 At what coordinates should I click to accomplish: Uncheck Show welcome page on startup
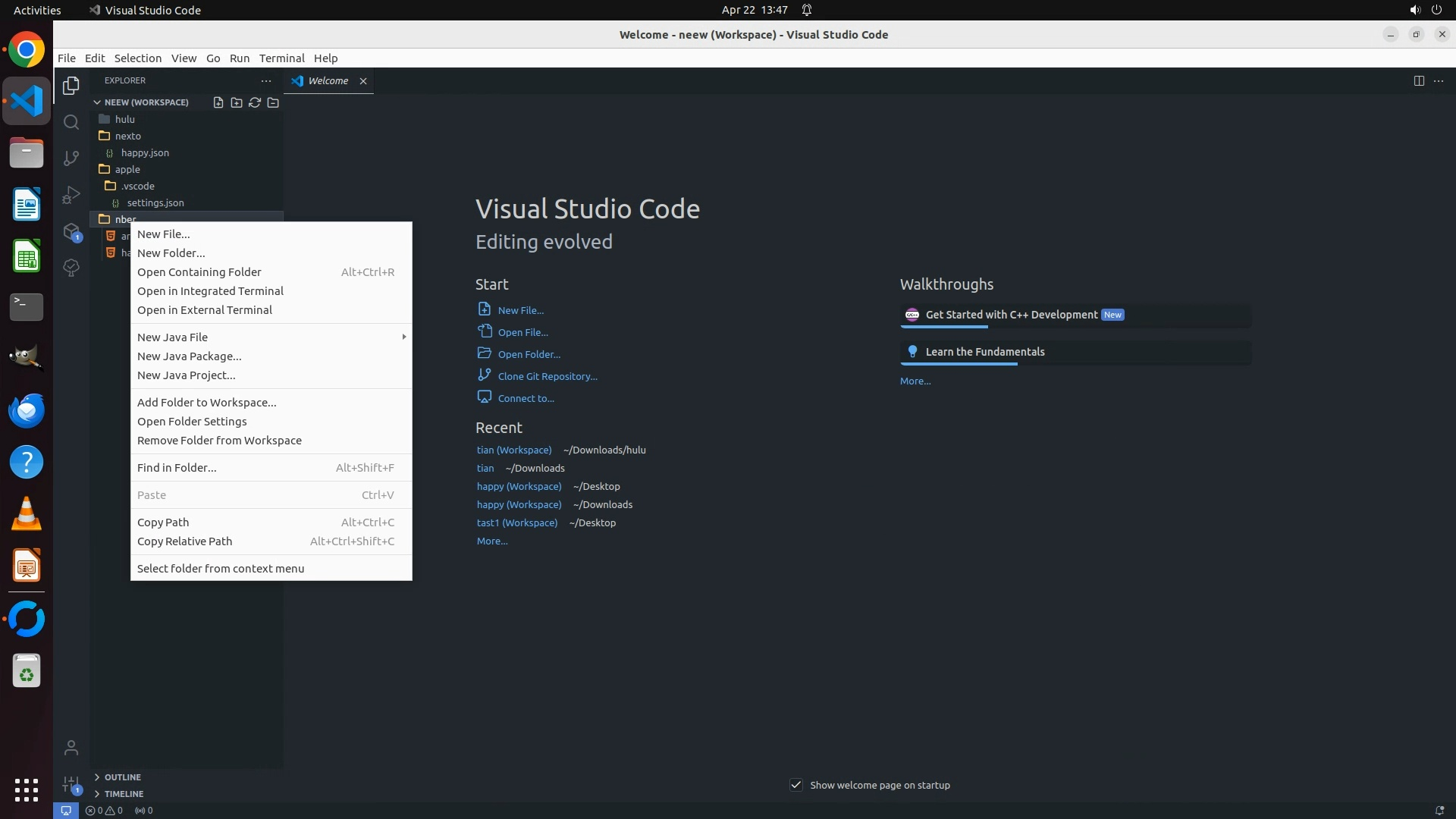pos(796,785)
